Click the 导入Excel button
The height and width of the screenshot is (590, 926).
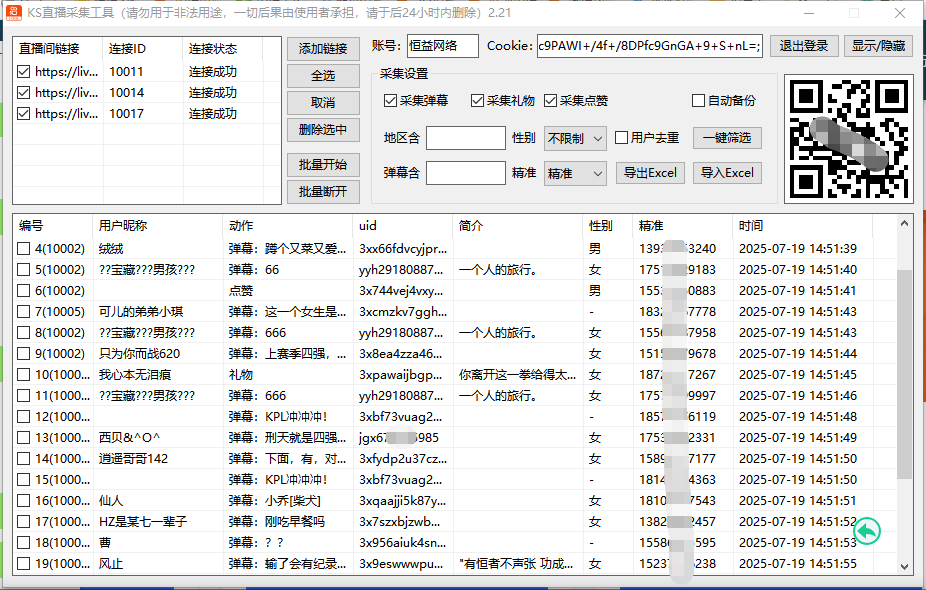730,172
